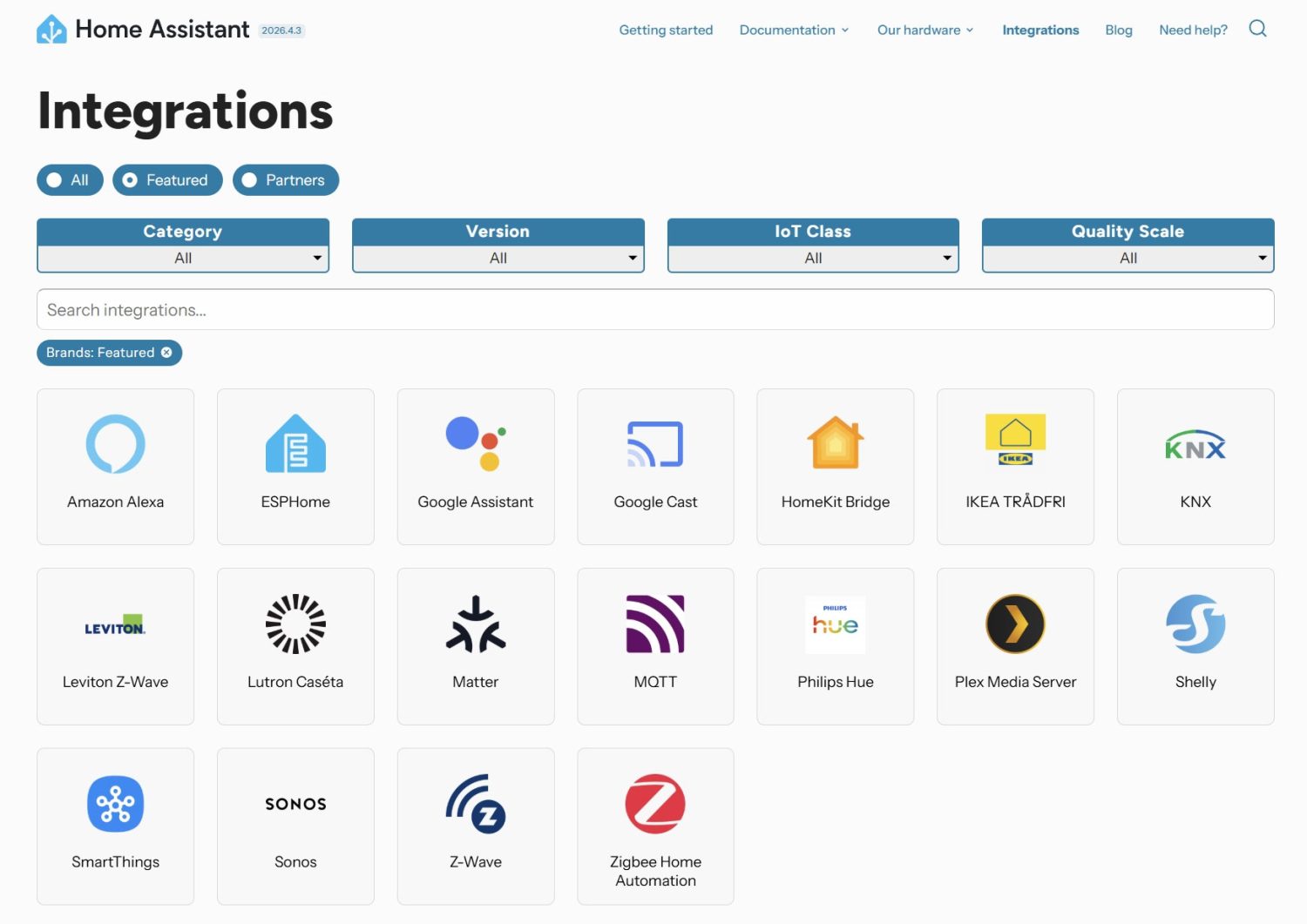Viewport: 1307px width, 924px height.
Task: Open the Amazon Alexa label link
Action: click(x=115, y=502)
